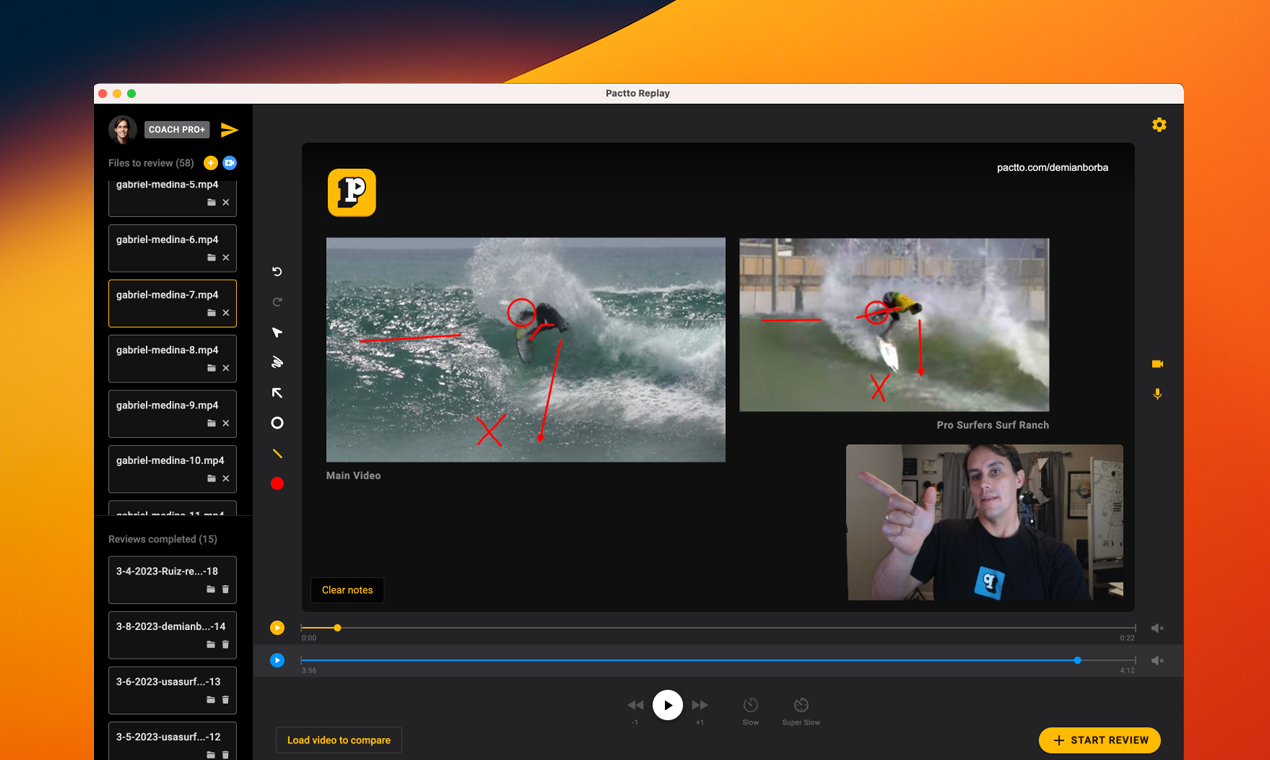Screen dimensions: 1270x760
Task: Step back one frame with -1 button
Action: [x=635, y=705]
